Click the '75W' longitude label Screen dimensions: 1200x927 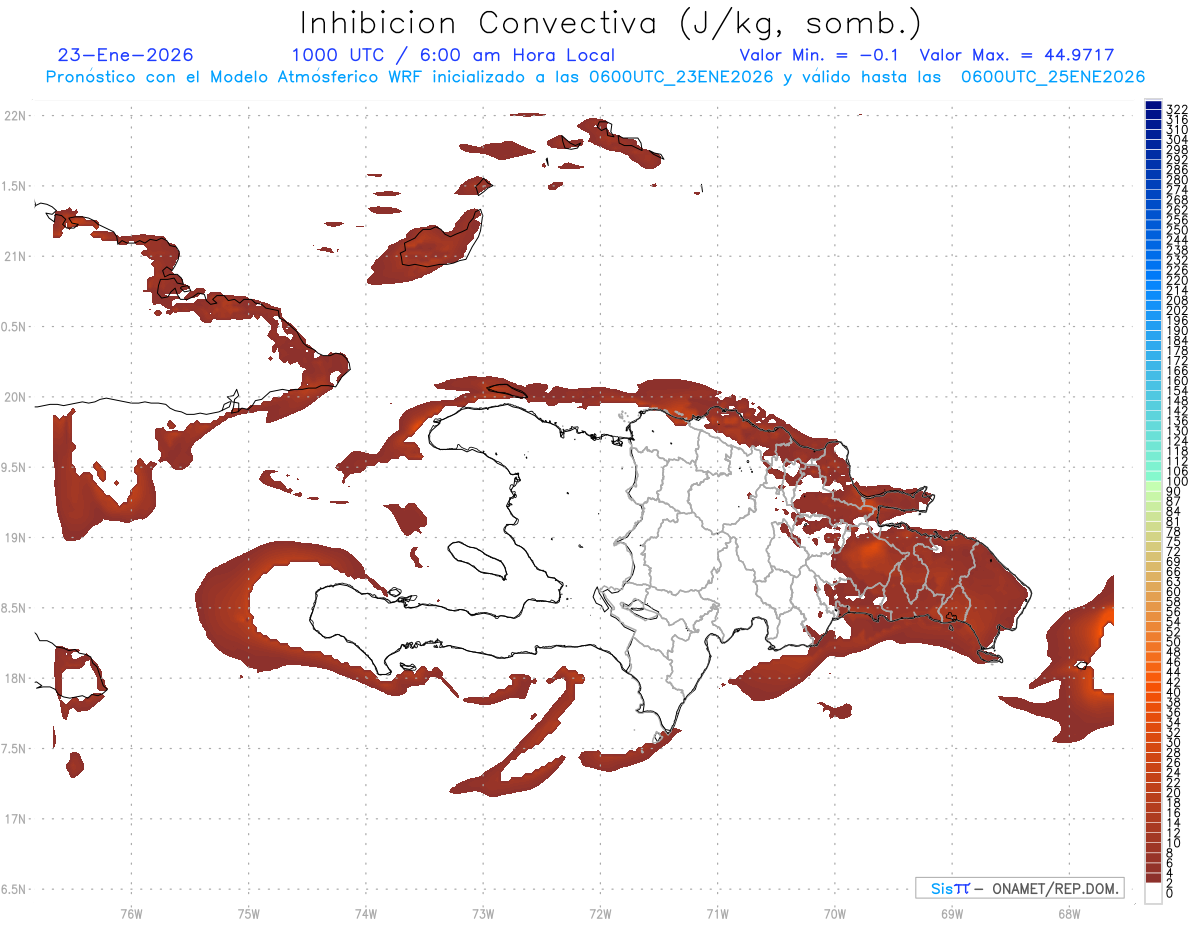point(248,913)
